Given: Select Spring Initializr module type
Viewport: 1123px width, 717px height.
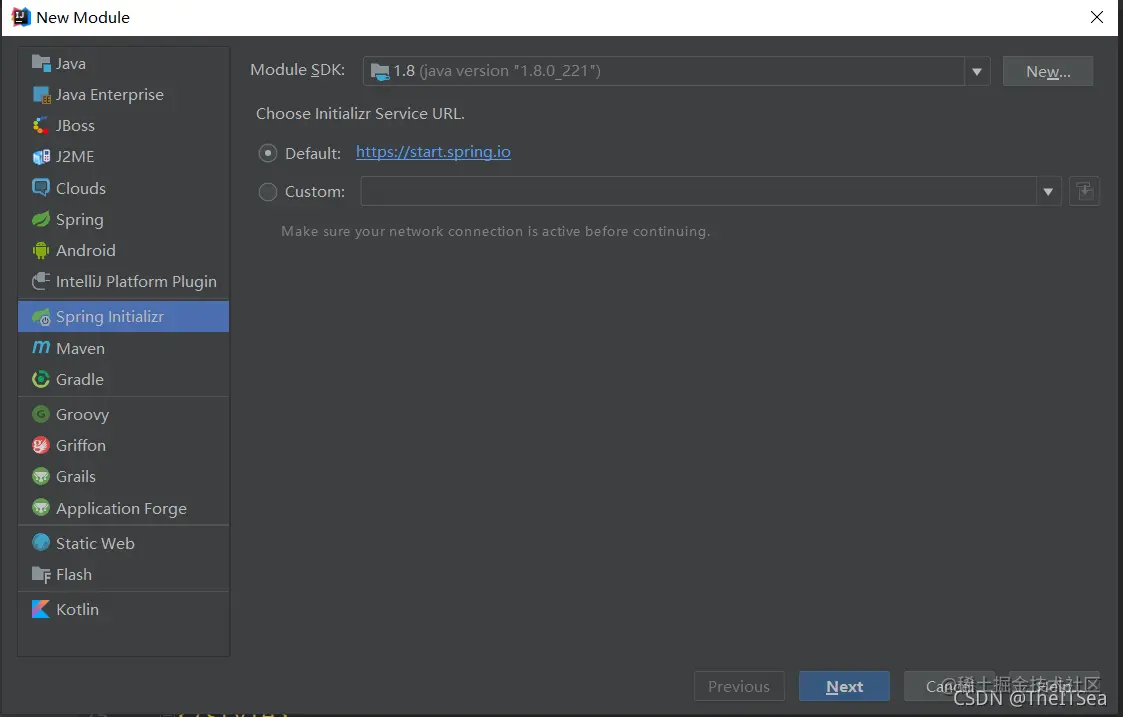Looking at the screenshot, I should tap(123, 317).
